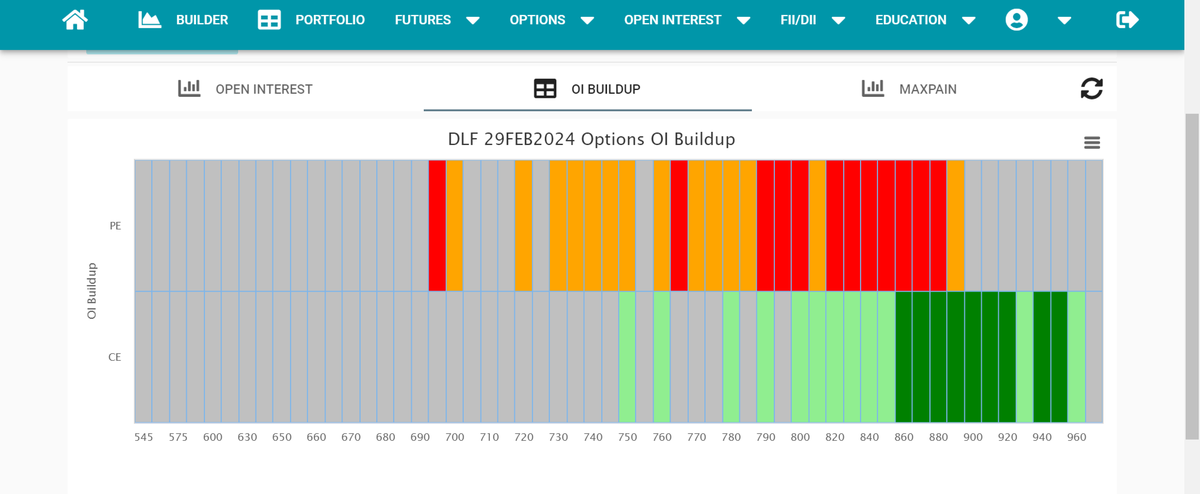This screenshot has height=494, width=1200.
Task: Click the Portfolio grid icon
Action: click(269, 20)
